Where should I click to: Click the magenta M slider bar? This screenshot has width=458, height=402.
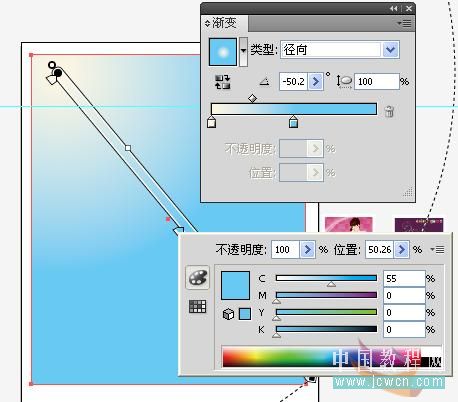(x=326, y=295)
